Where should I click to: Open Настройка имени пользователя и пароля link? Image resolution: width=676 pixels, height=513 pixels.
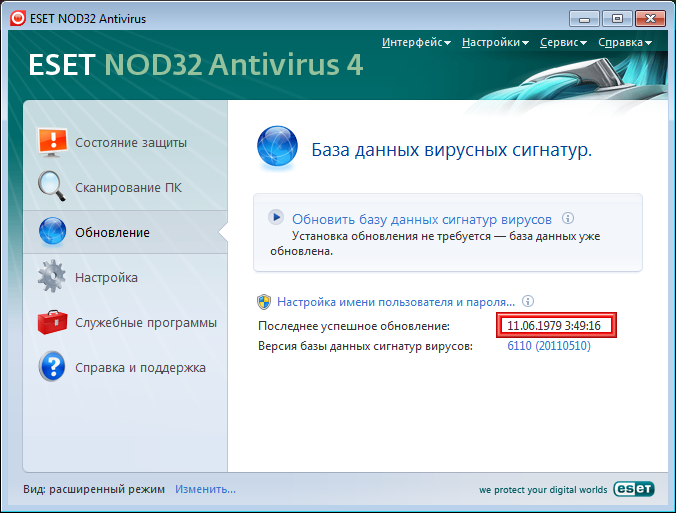(x=396, y=302)
